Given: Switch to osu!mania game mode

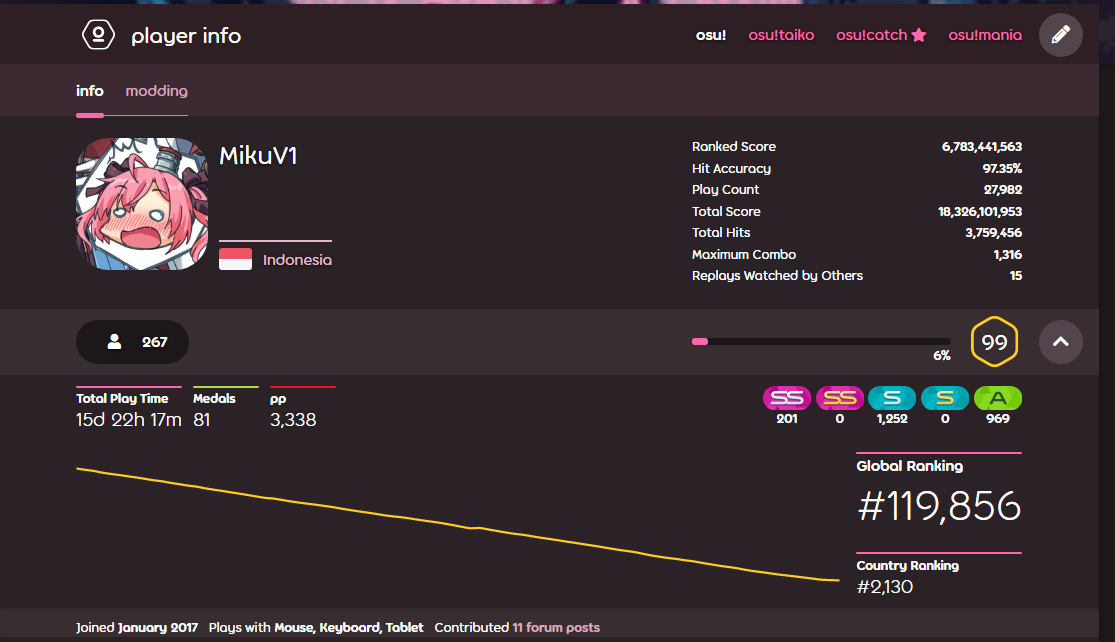Looking at the screenshot, I should tap(985, 35).
